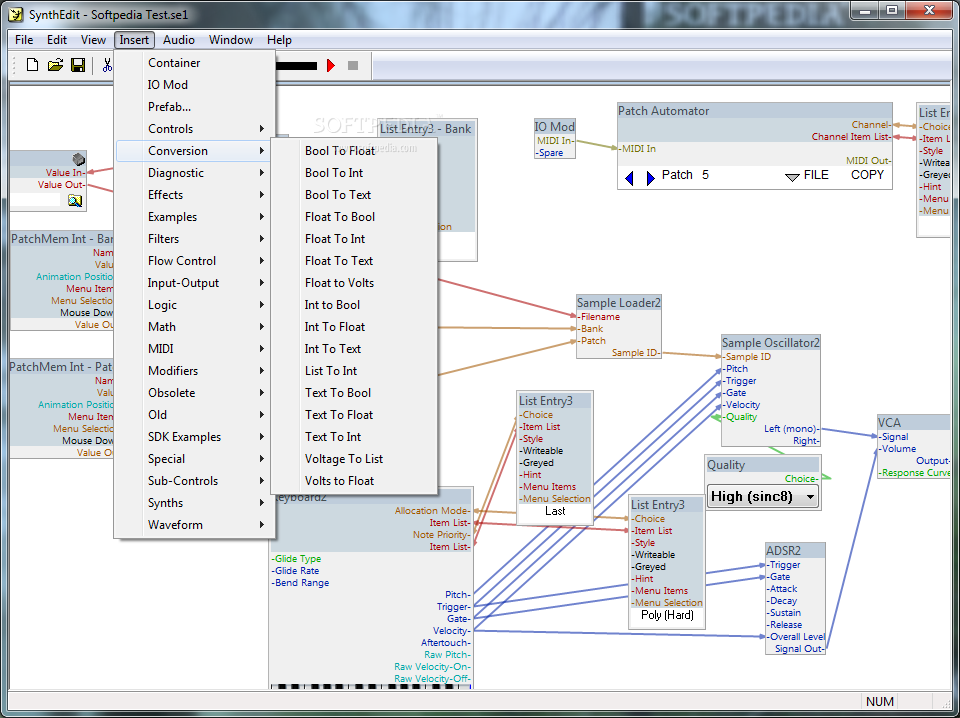Click the VCA module title
This screenshot has height=718, width=960.
[889, 423]
